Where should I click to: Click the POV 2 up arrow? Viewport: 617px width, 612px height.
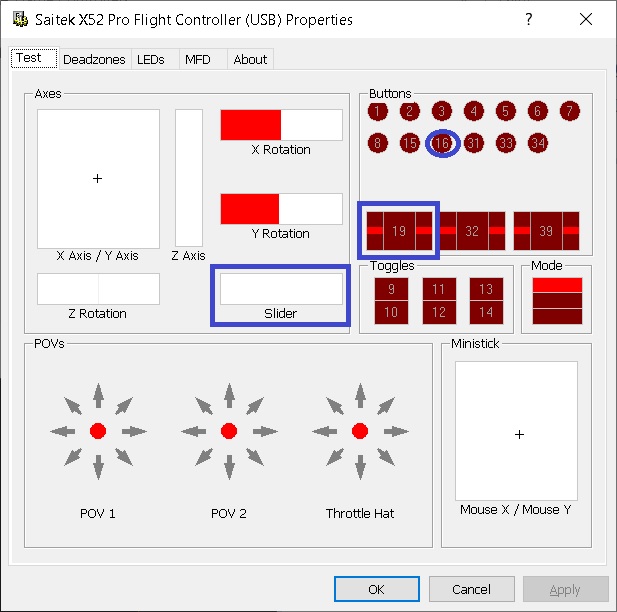229,396
